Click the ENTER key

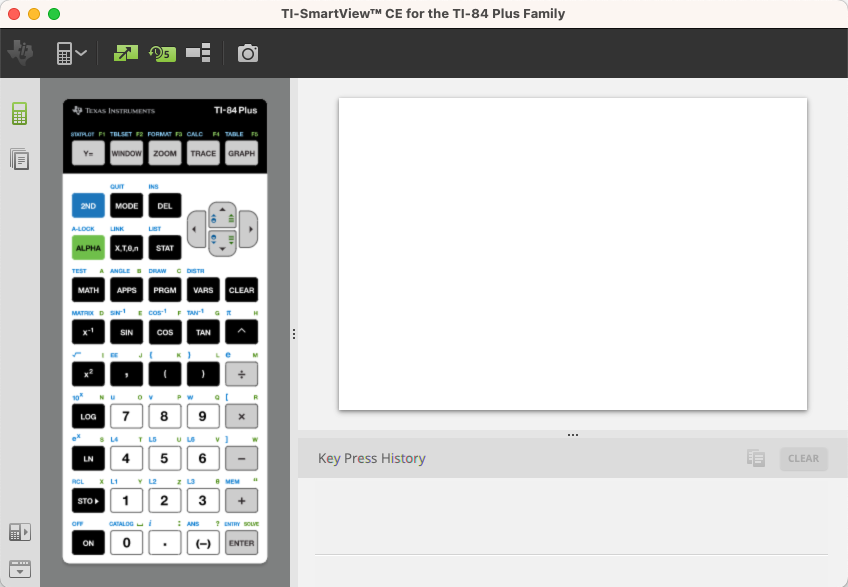242,543
